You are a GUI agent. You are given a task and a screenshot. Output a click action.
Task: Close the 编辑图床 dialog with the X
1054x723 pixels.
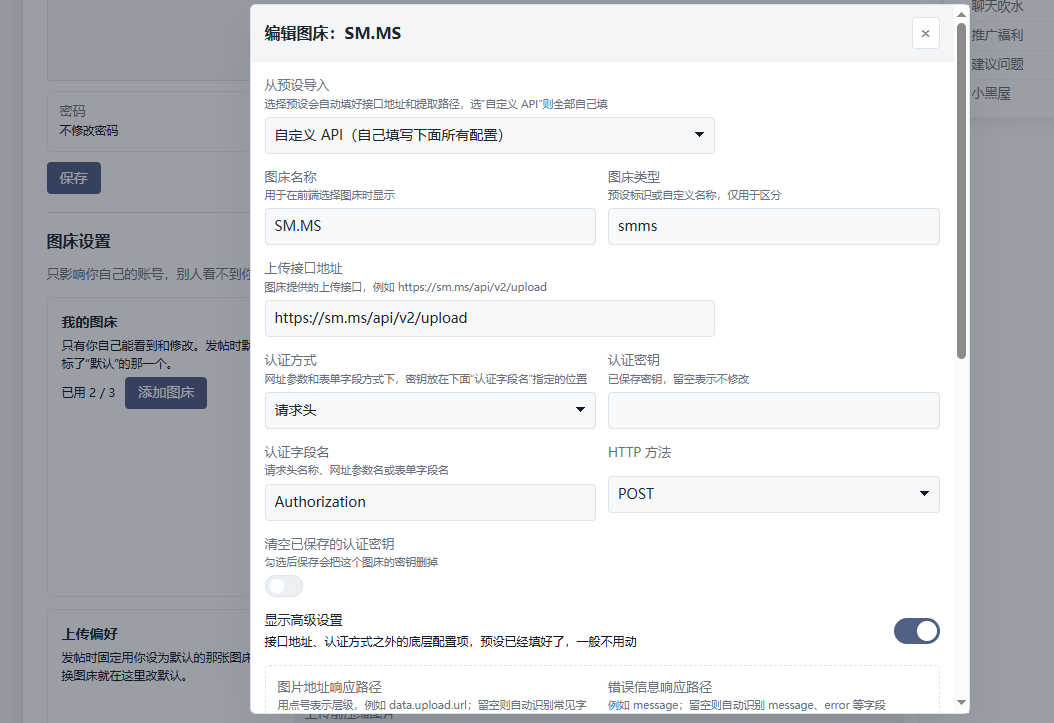click(x=925, y=34)
